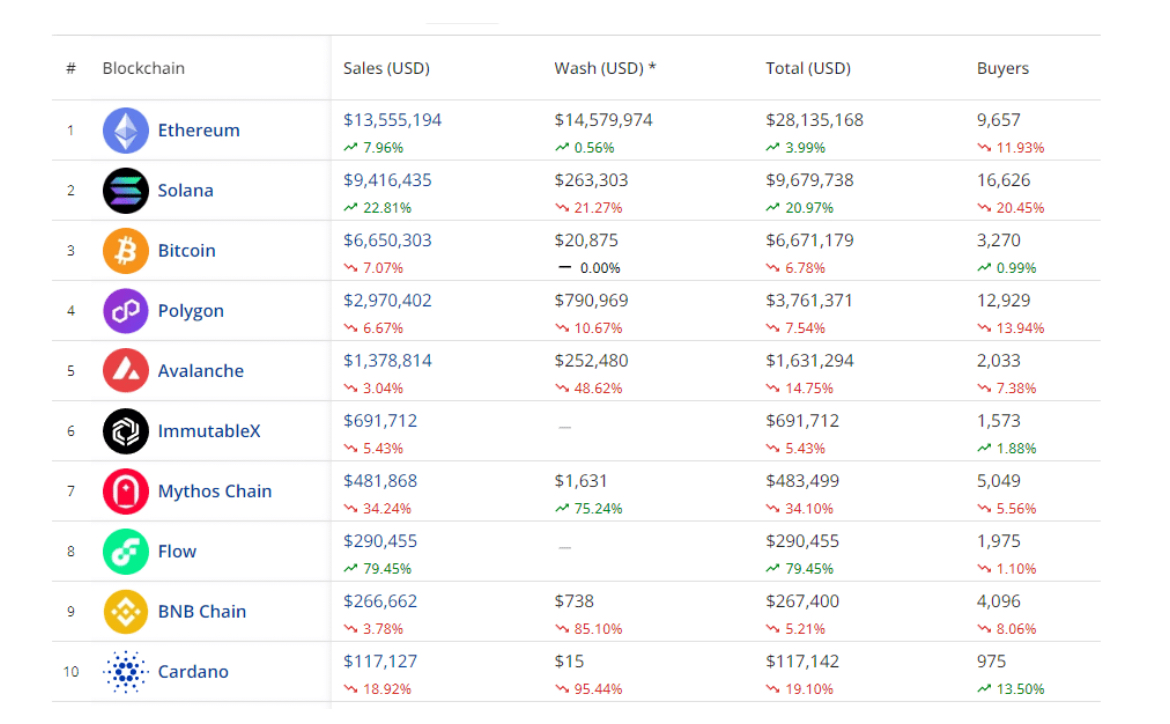Select Solana sales value $9,416,435
Screen dimensions: 1170x724
(x=387, y=181)
